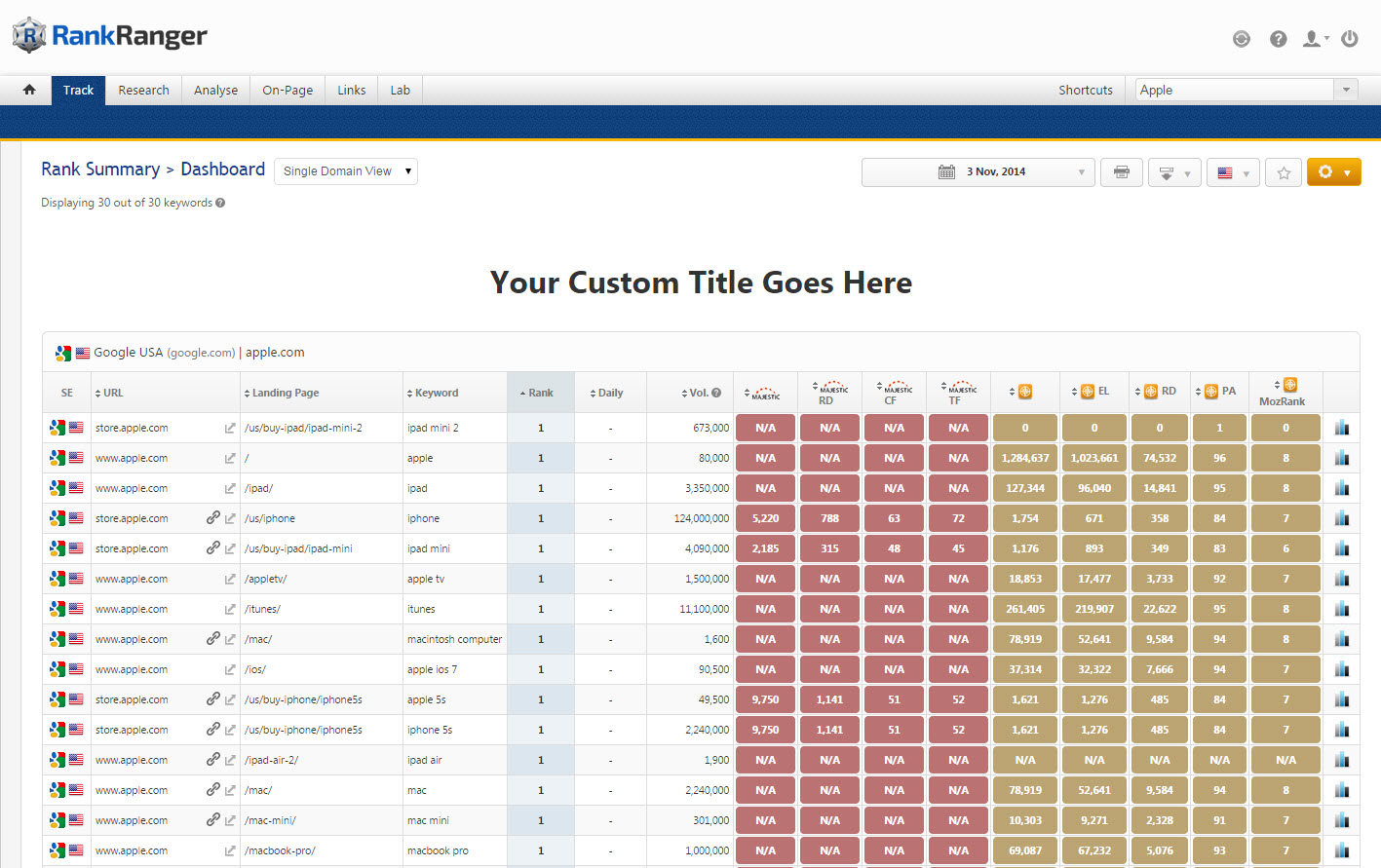The width and height of the screenshot is (1381, 868).
Task: Expand the orange settings gear dropdown
Action: tap(1333, 172)
